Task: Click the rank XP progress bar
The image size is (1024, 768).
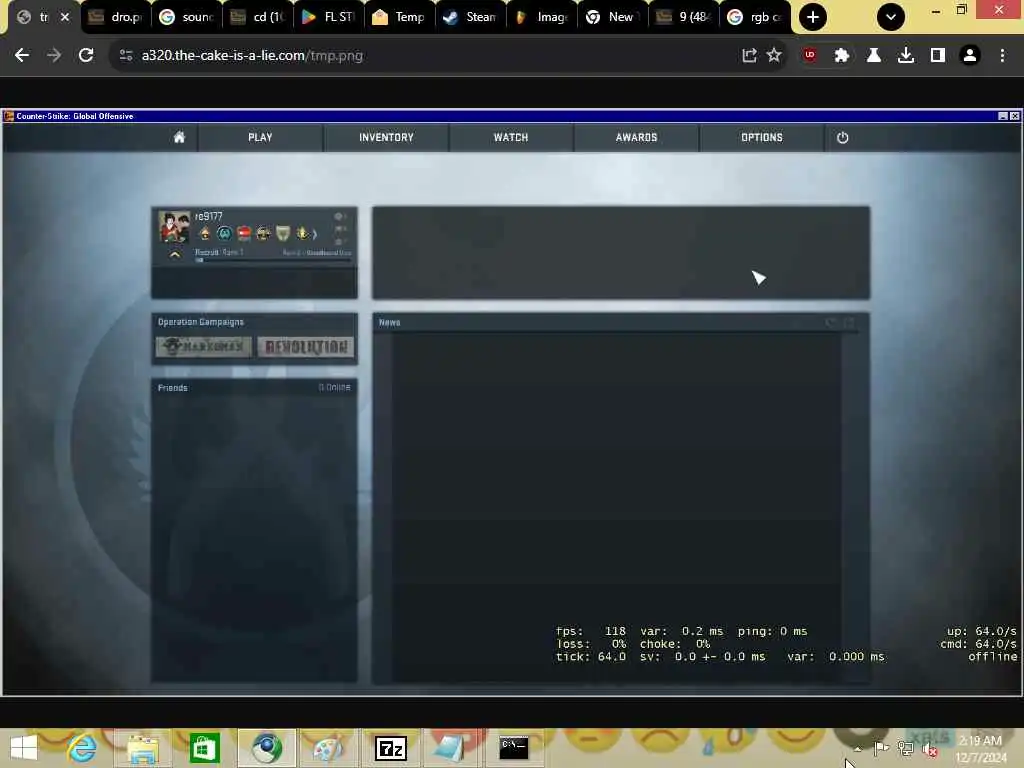Action: pos(273,260)
